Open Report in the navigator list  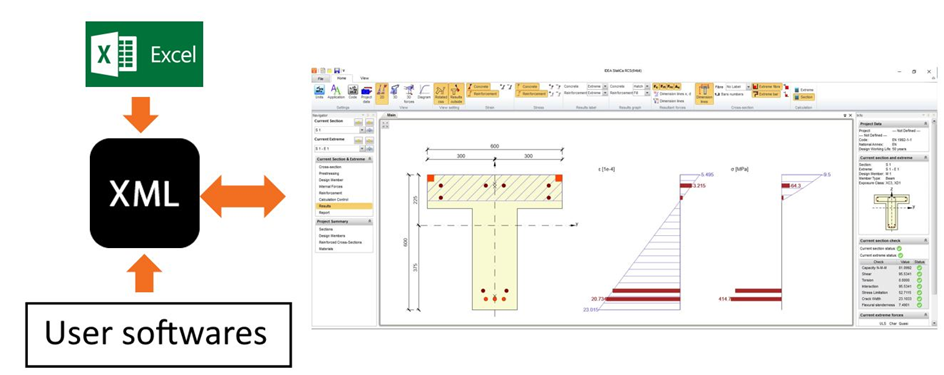(324, 212)
